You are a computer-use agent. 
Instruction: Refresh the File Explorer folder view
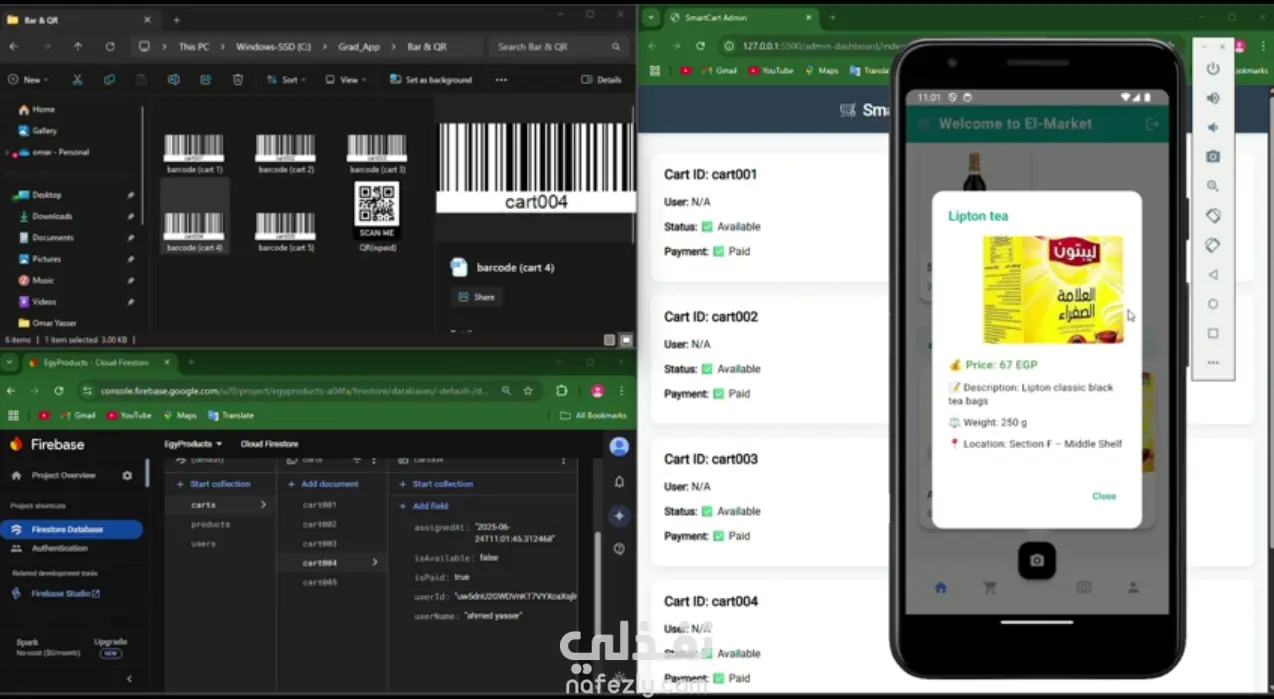pos(109,47)
